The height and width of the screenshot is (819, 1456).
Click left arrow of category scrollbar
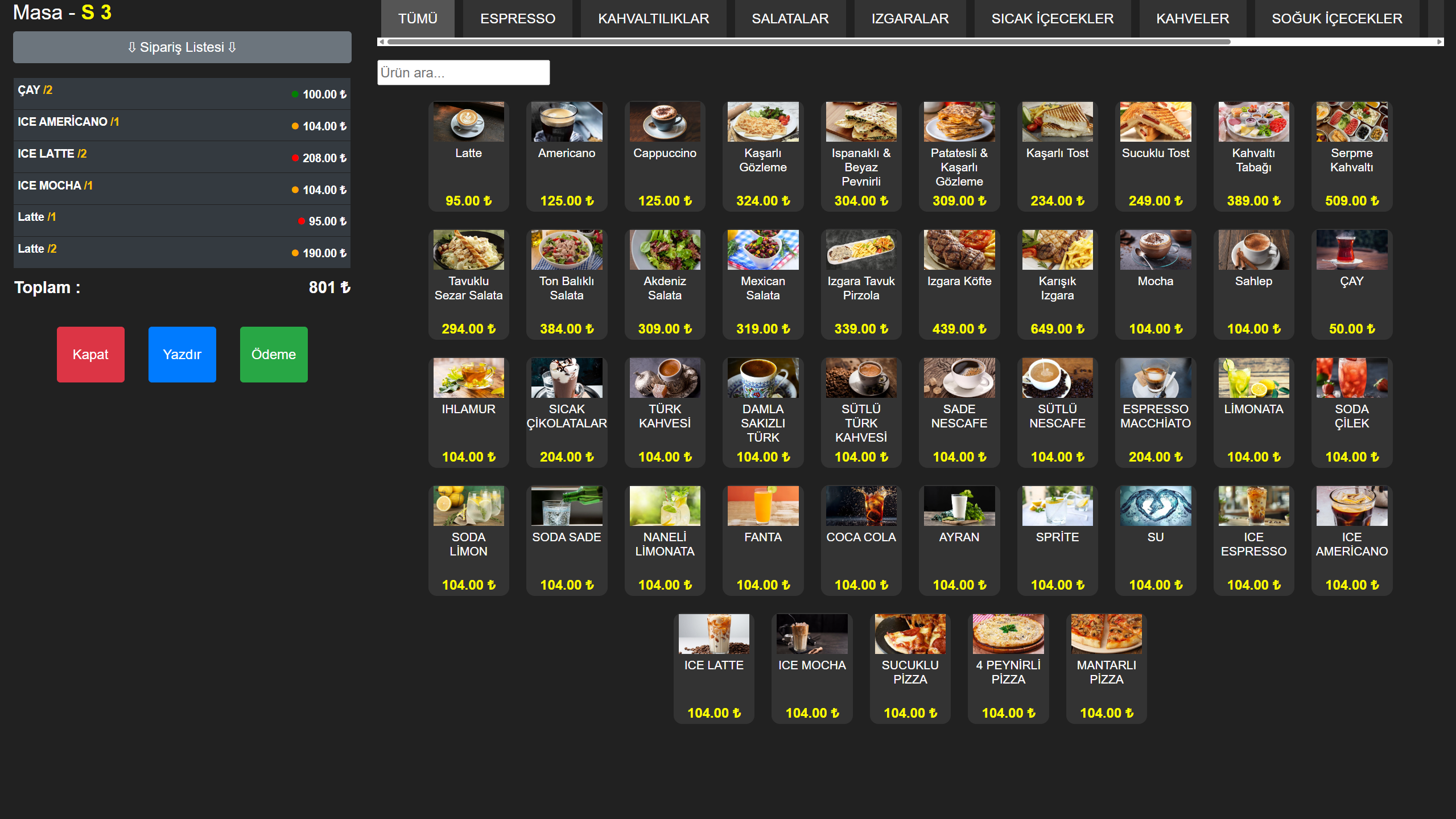381,42
